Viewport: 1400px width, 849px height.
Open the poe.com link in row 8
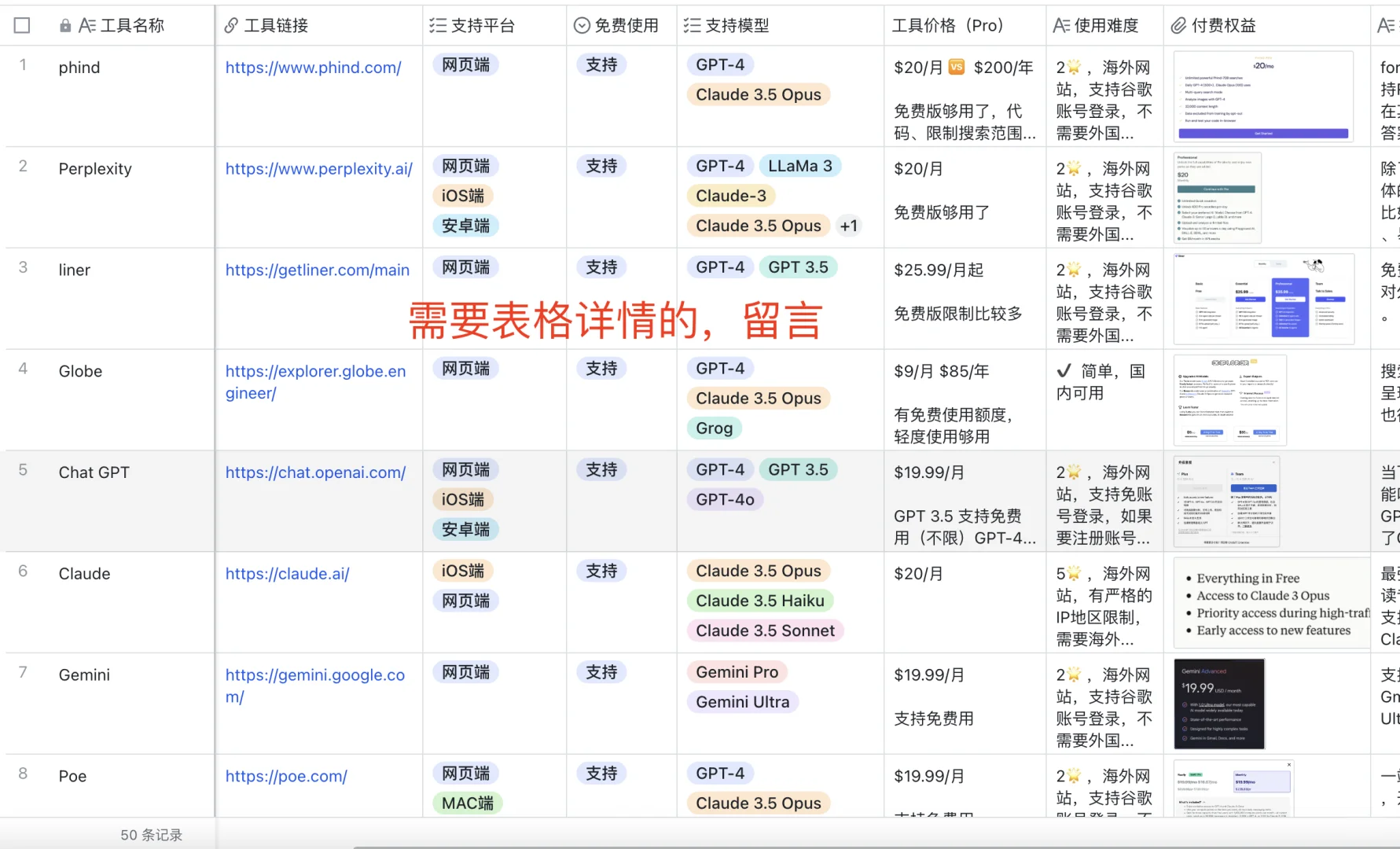(286, 776)
